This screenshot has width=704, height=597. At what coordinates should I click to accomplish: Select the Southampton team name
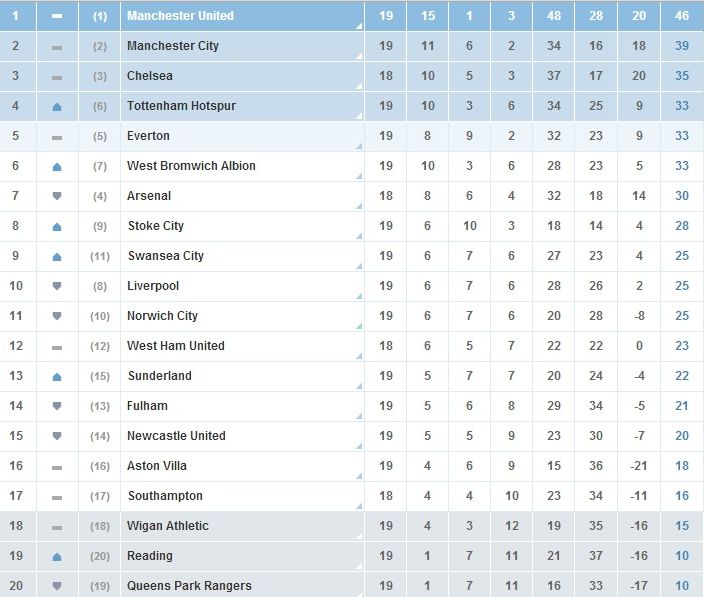click(165, 496)
